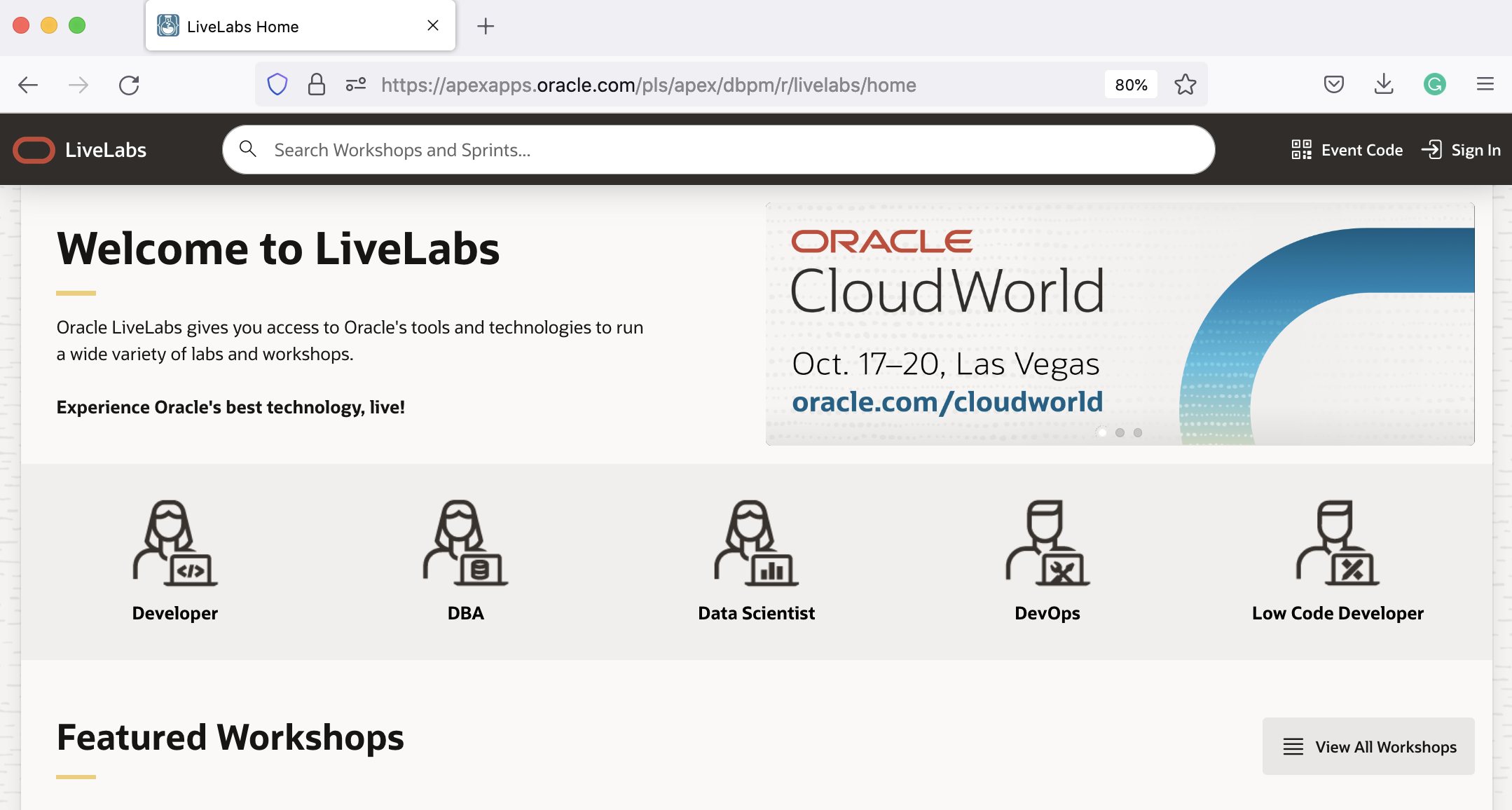Show third carousel slide dot

coord(1138,433)
